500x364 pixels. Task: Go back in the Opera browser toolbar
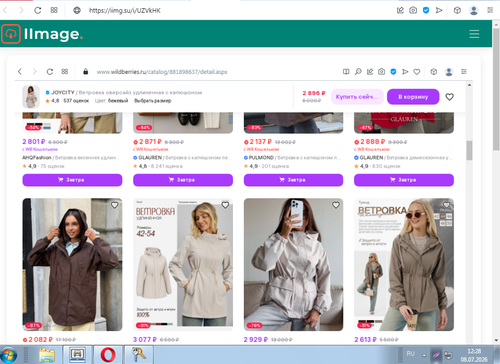[5, 10]
